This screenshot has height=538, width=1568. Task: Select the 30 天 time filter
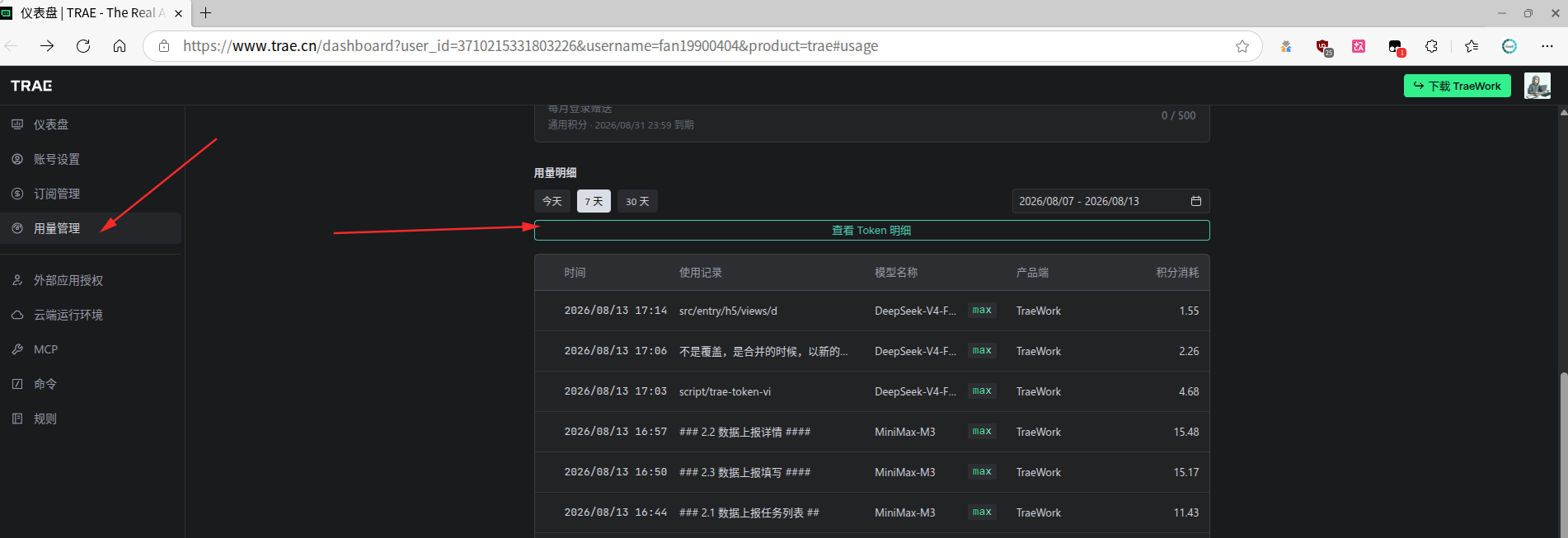pos(637,201)
